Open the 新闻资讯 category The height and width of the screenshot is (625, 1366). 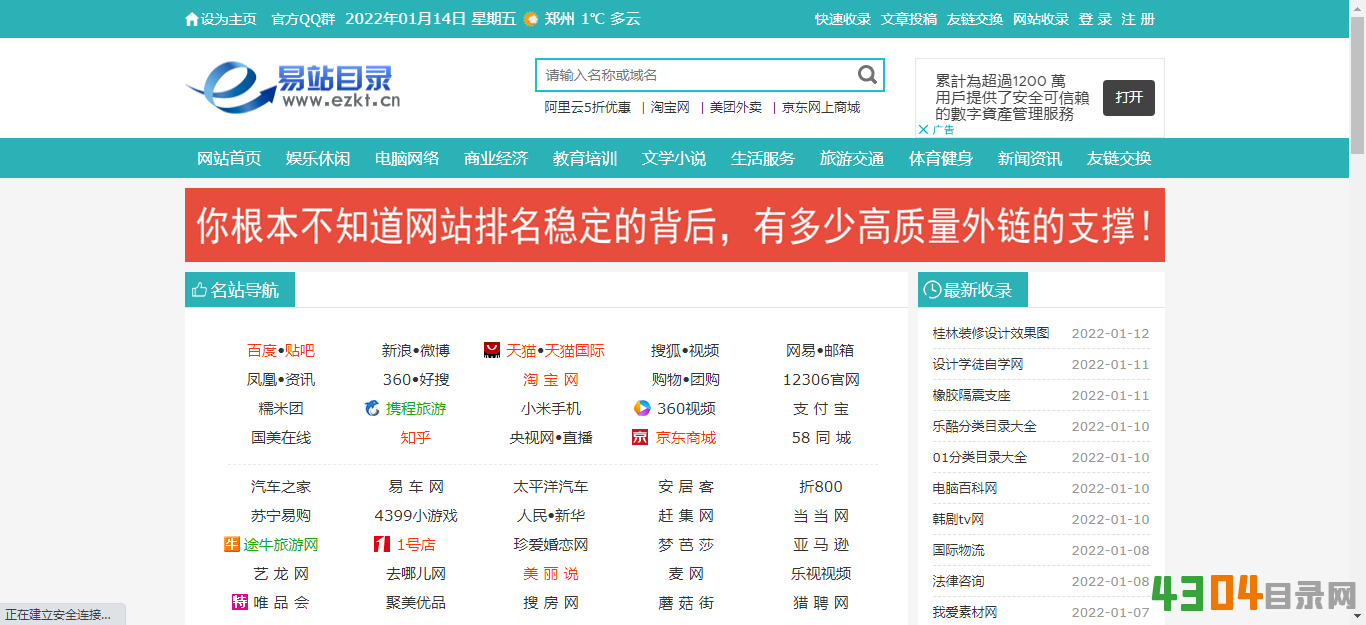[x=1030, y=158]
